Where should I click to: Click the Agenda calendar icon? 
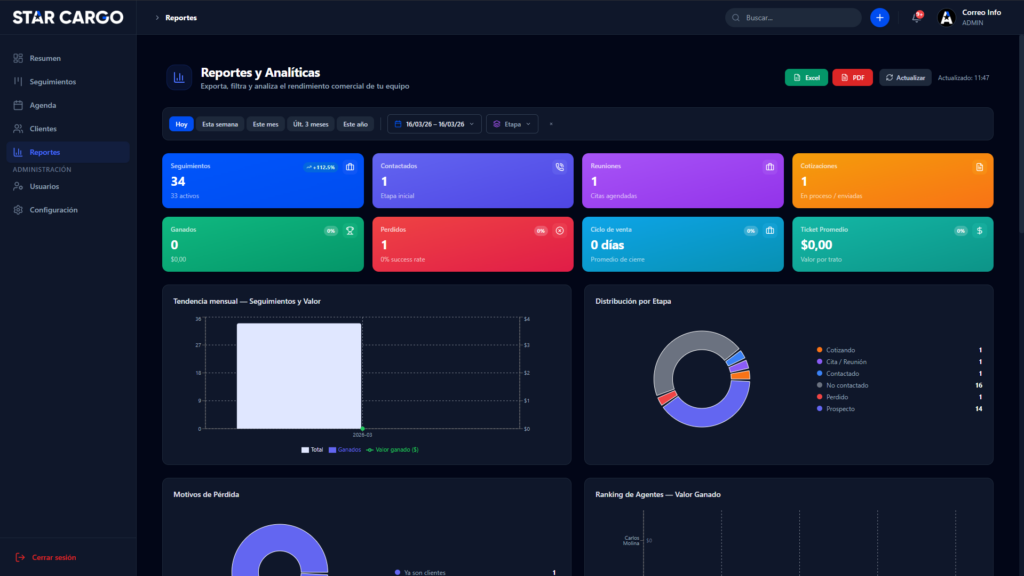(18, 105)
